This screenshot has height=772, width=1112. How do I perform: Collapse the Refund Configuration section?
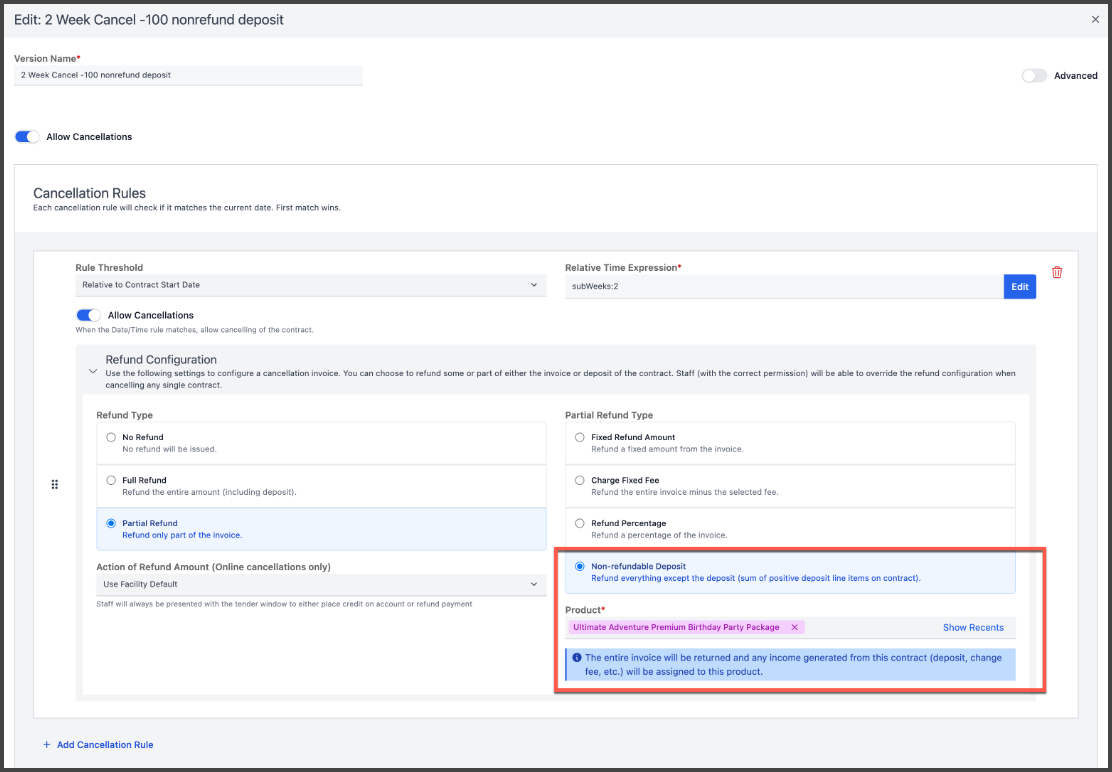pyautogui.click(x=93, y=371)
